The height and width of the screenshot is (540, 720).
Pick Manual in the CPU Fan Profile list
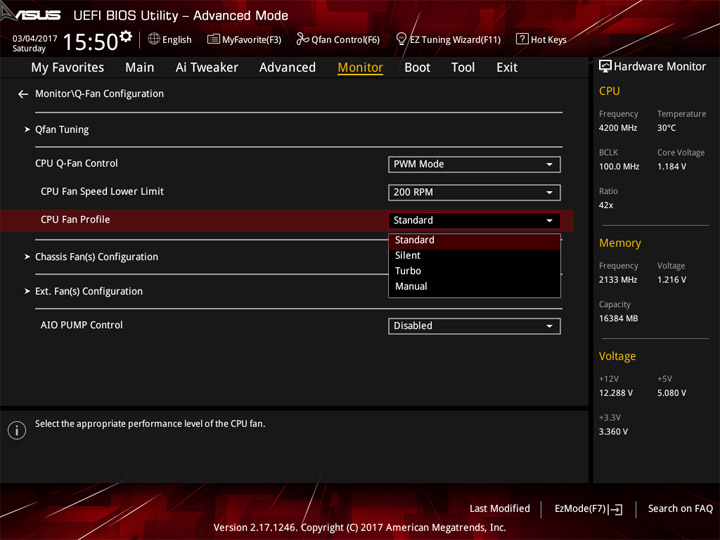[411, 287]
